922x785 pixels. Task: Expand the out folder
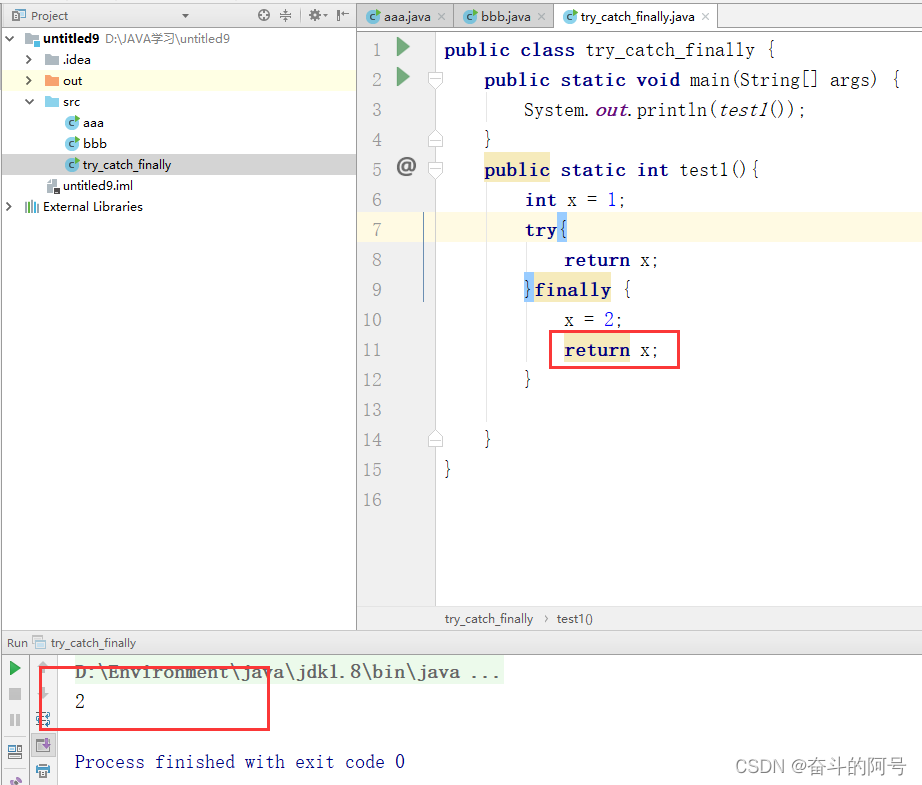tap(29, 81)
